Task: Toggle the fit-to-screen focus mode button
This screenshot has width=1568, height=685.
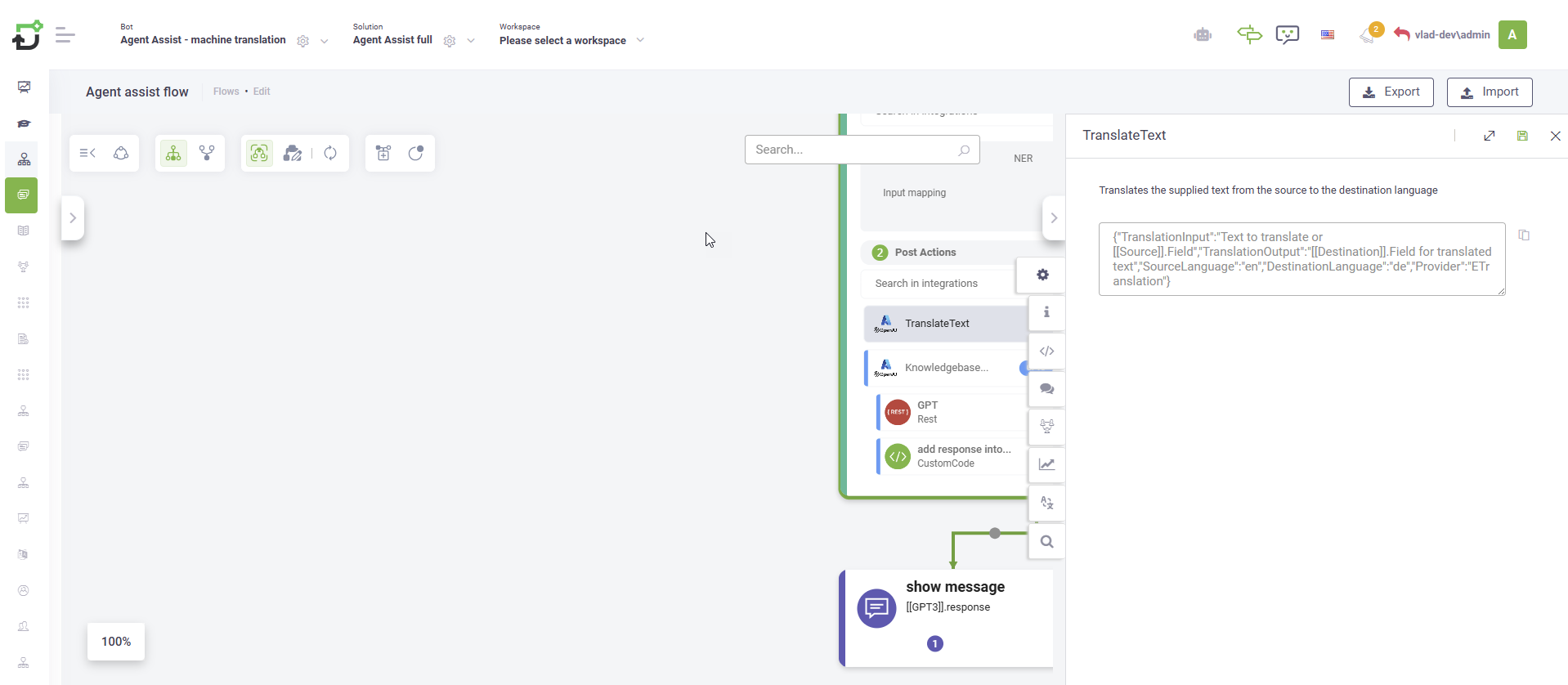Action: (259, 153)
